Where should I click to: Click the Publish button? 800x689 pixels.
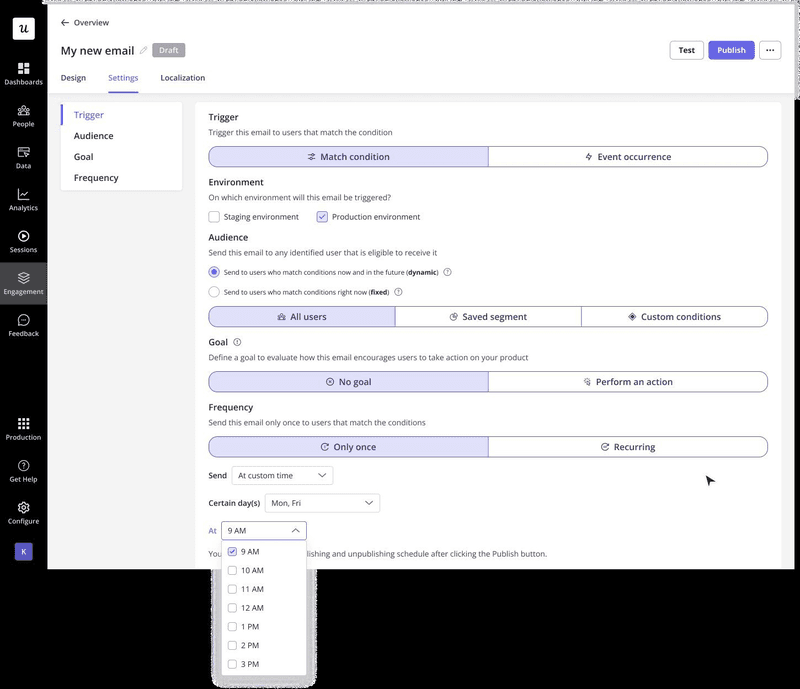(731, 49)
